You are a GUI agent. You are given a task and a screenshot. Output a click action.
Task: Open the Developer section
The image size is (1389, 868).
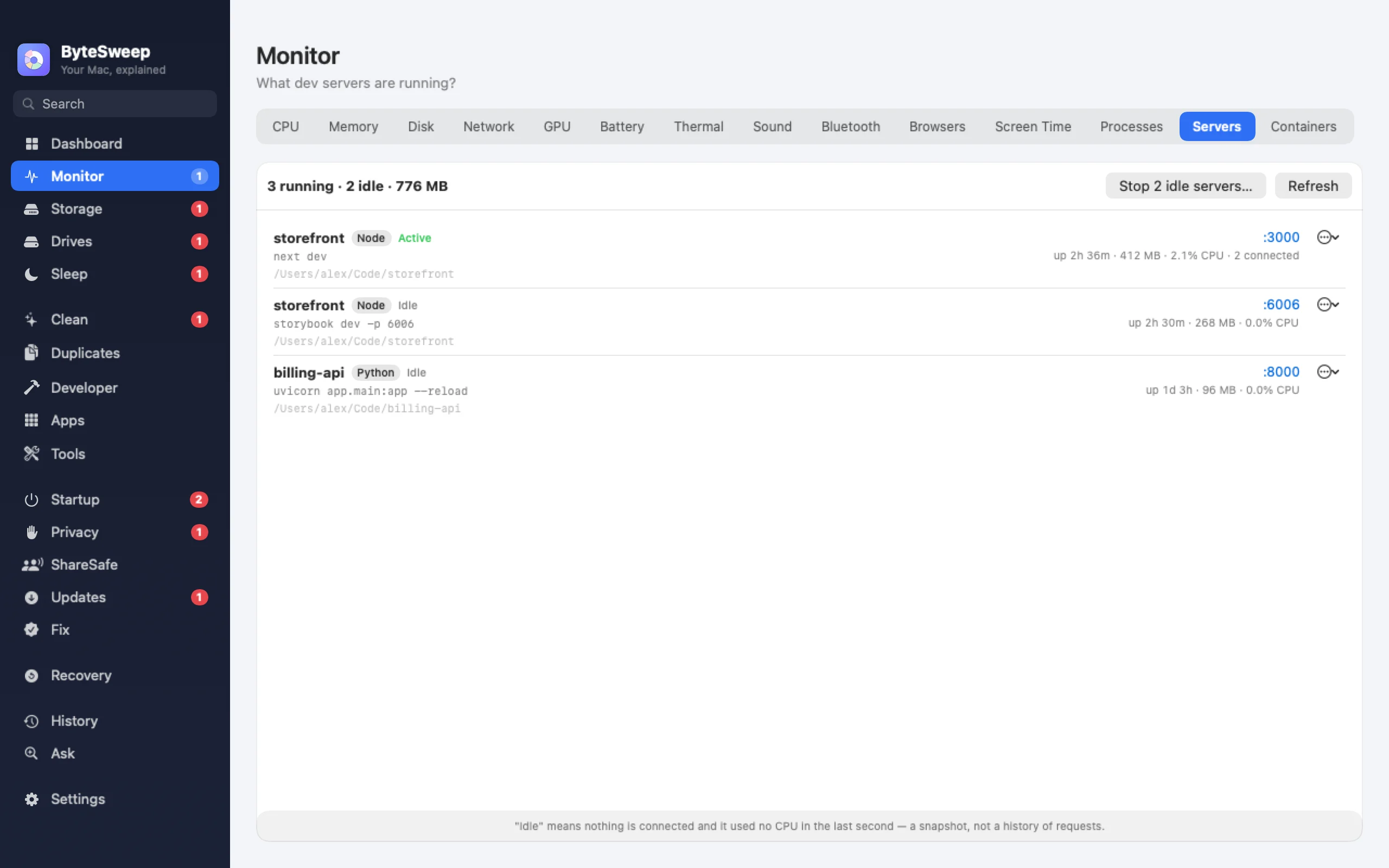115,387
